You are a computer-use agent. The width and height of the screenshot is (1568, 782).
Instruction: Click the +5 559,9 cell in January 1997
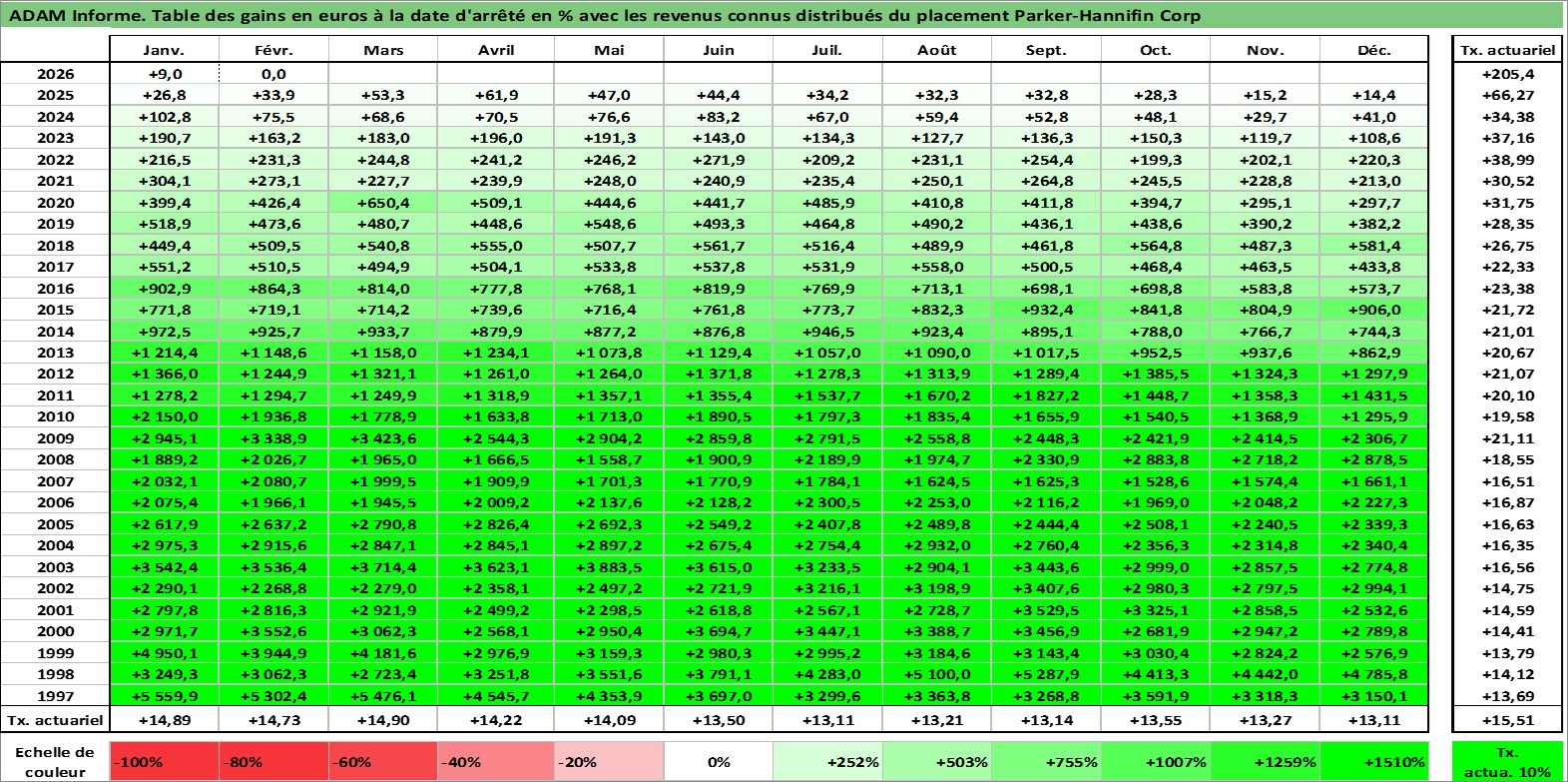164,696
